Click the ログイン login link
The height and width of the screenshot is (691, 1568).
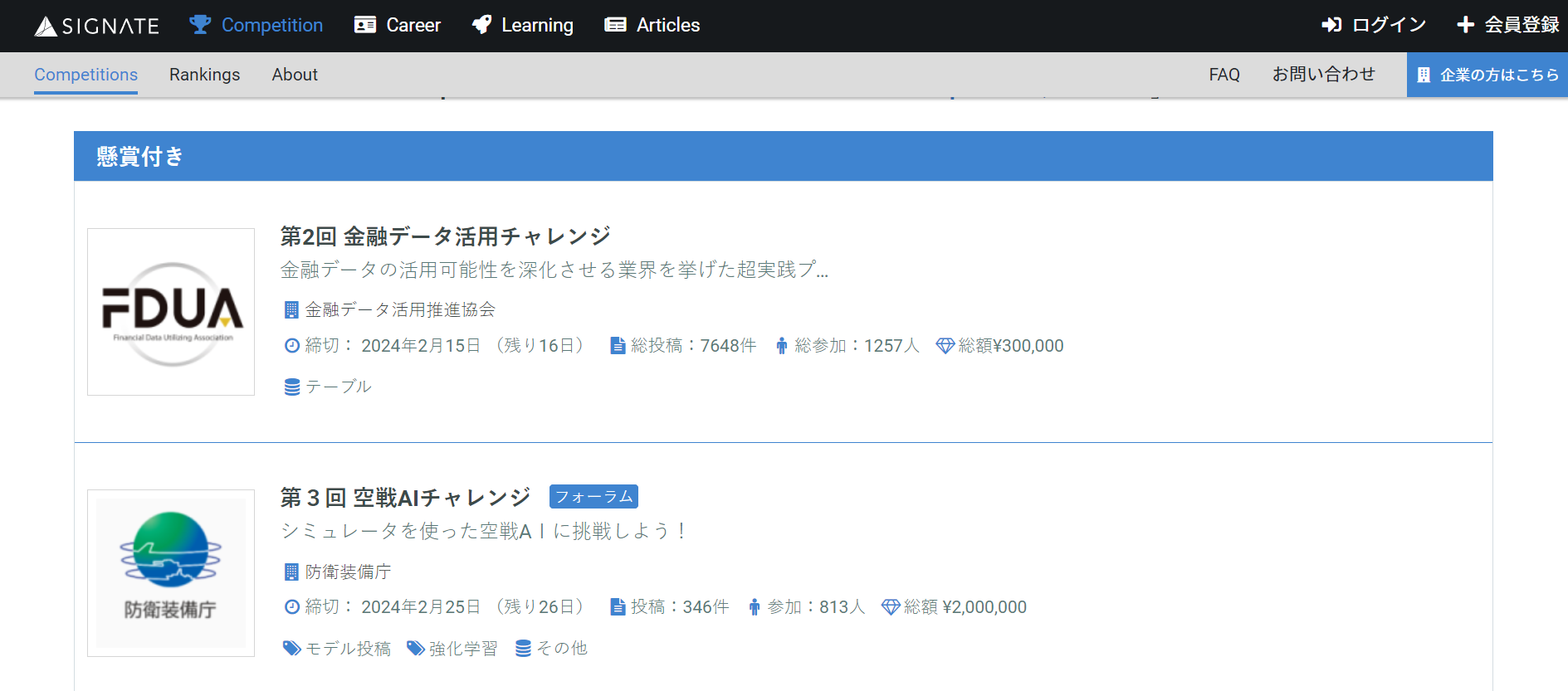click(1374, 25)
